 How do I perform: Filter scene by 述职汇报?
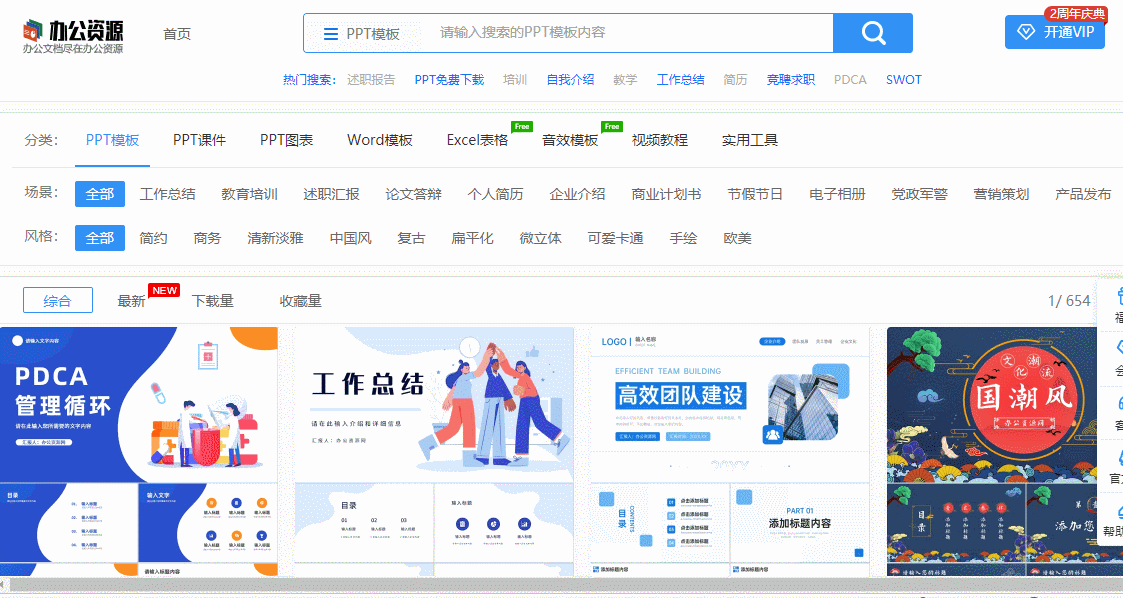pos(332,194)
